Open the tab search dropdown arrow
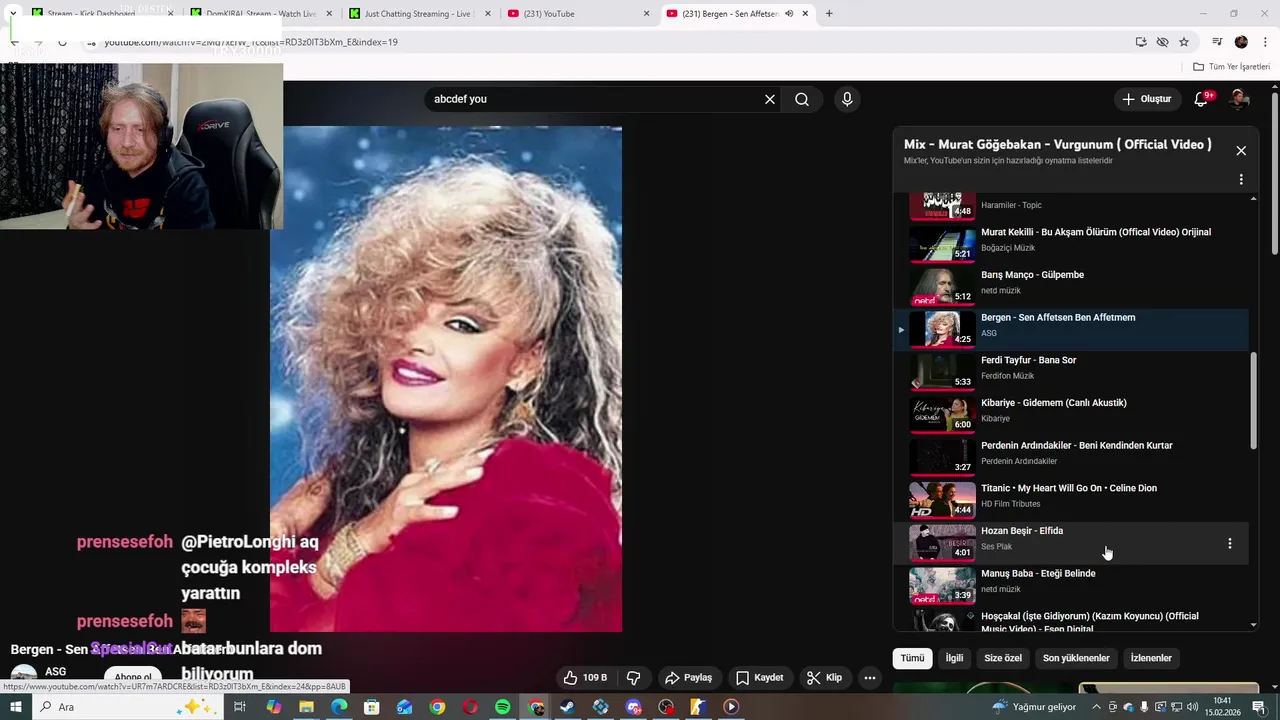Screen dimensions: 1280x720 (13, 14)
